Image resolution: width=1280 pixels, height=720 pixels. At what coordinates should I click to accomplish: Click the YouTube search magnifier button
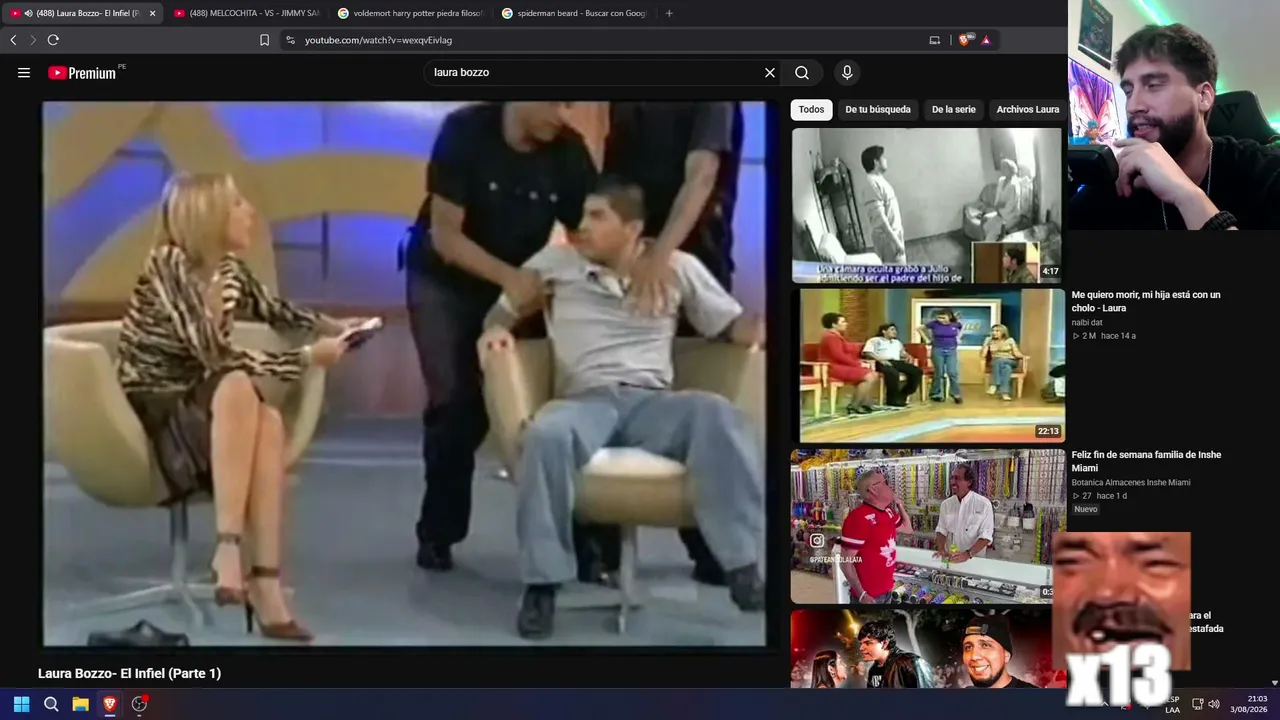pyautogui.click(x=802, y=72)
